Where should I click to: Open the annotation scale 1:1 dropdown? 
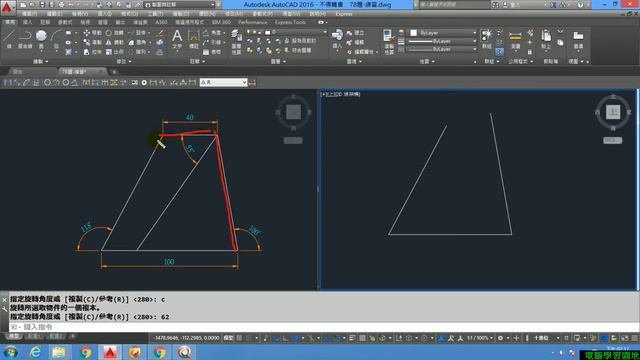pos(480,338)
